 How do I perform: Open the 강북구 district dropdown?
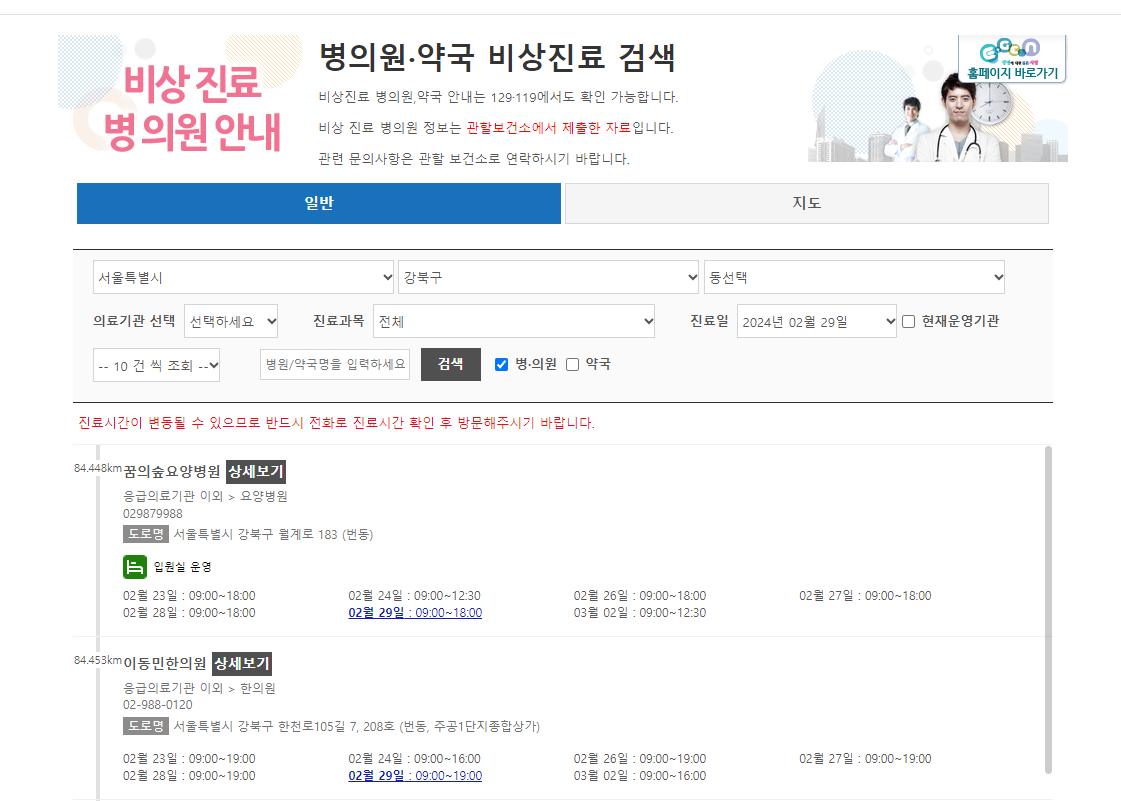click(x=548, y=277)
